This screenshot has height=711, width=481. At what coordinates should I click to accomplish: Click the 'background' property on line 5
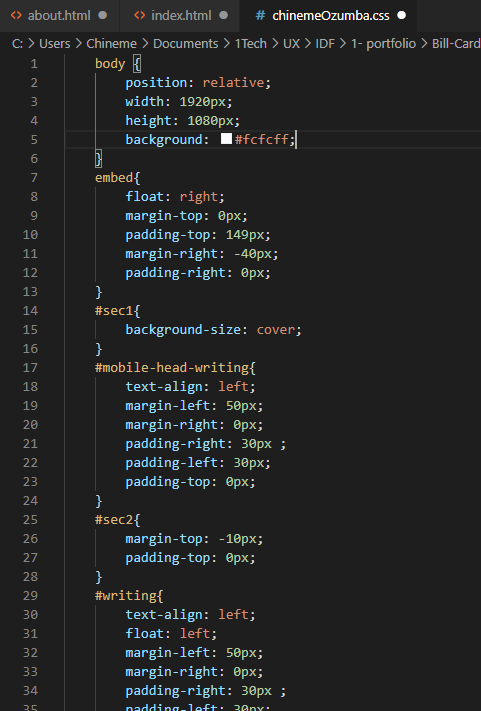pos(164,140)
